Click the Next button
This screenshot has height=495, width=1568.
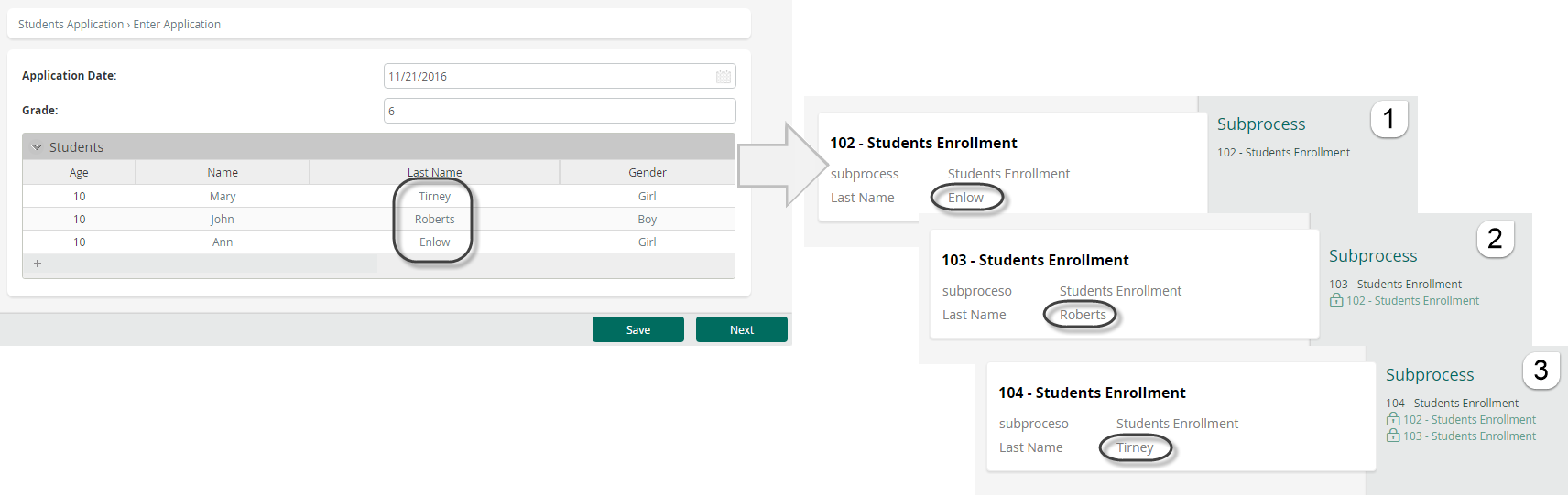click(x=742, y=329)
